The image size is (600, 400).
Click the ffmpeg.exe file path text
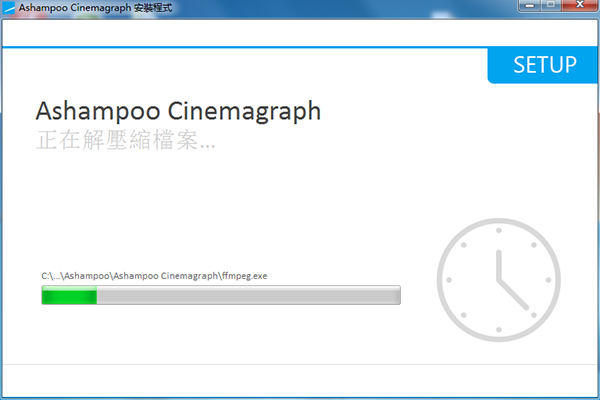point(154,276)
